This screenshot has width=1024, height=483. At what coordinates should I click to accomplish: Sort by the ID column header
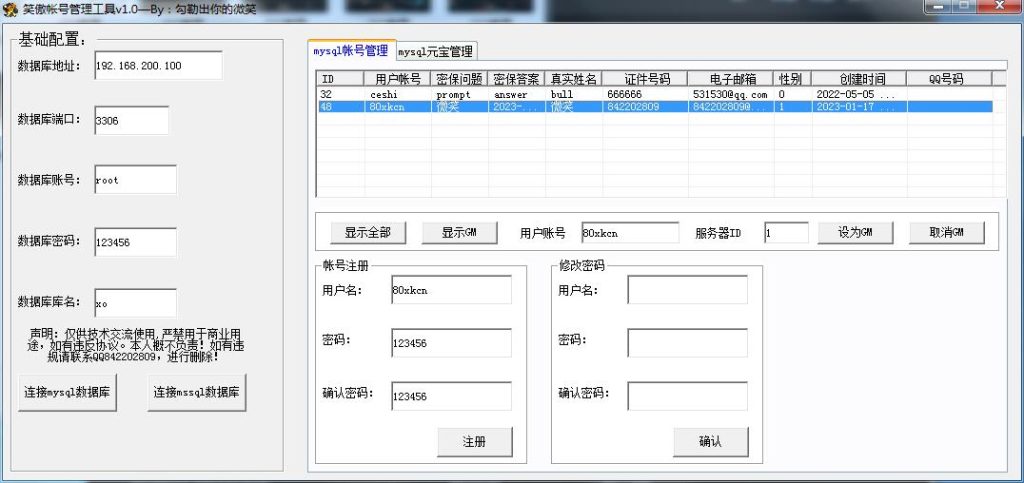(340, 79)
